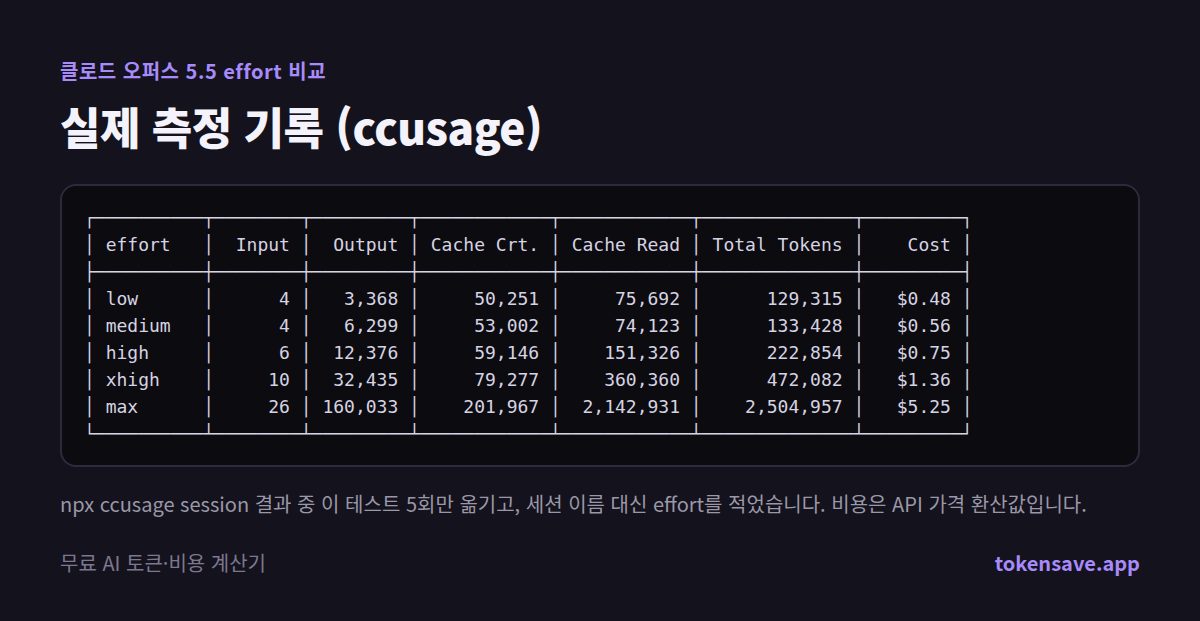The height and width of the screenshot is (621, 1200).
Task: Click the 'Cache Read' column header
Action: [626, 244]
